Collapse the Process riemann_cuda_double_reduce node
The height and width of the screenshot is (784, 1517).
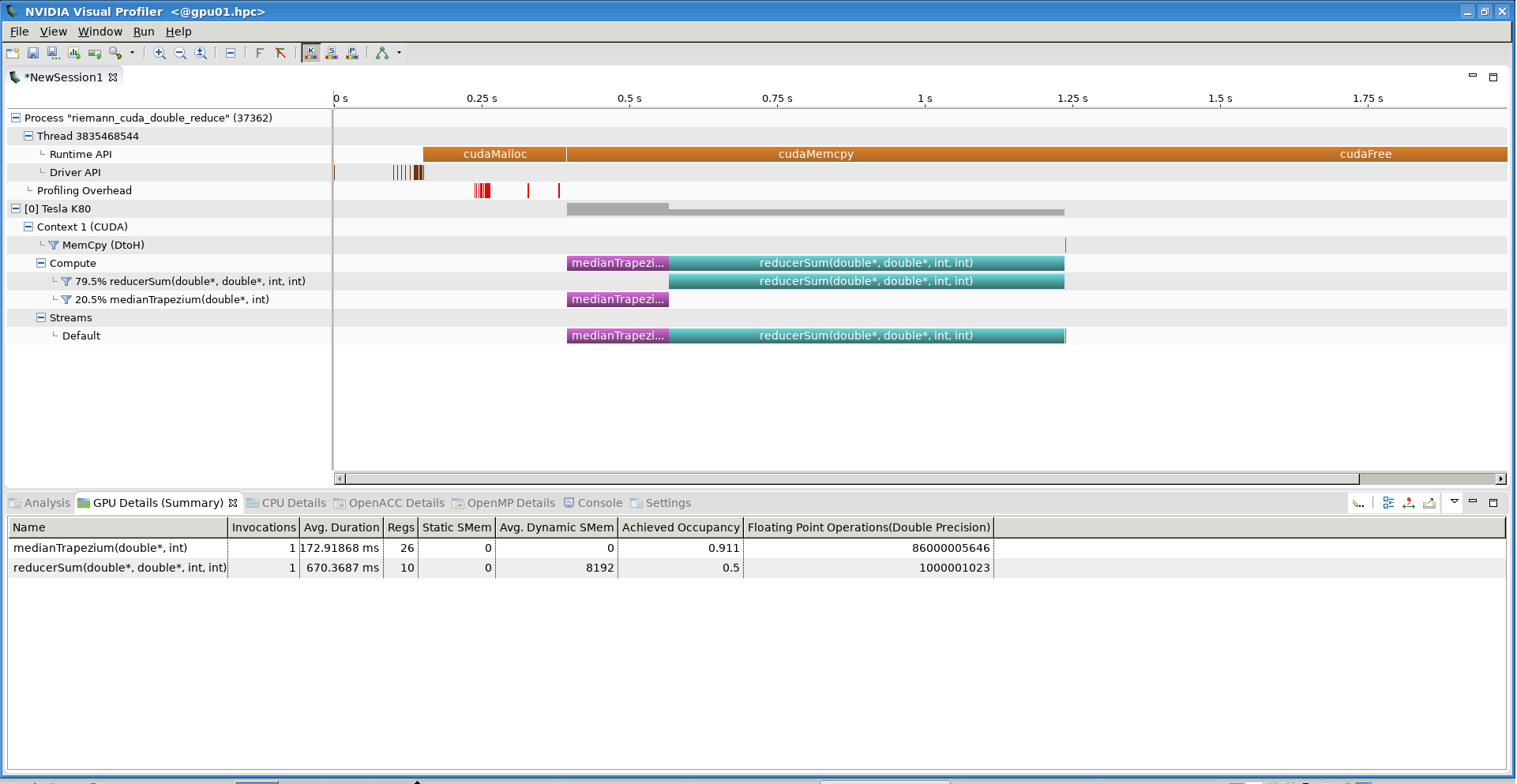click(16, 118)
